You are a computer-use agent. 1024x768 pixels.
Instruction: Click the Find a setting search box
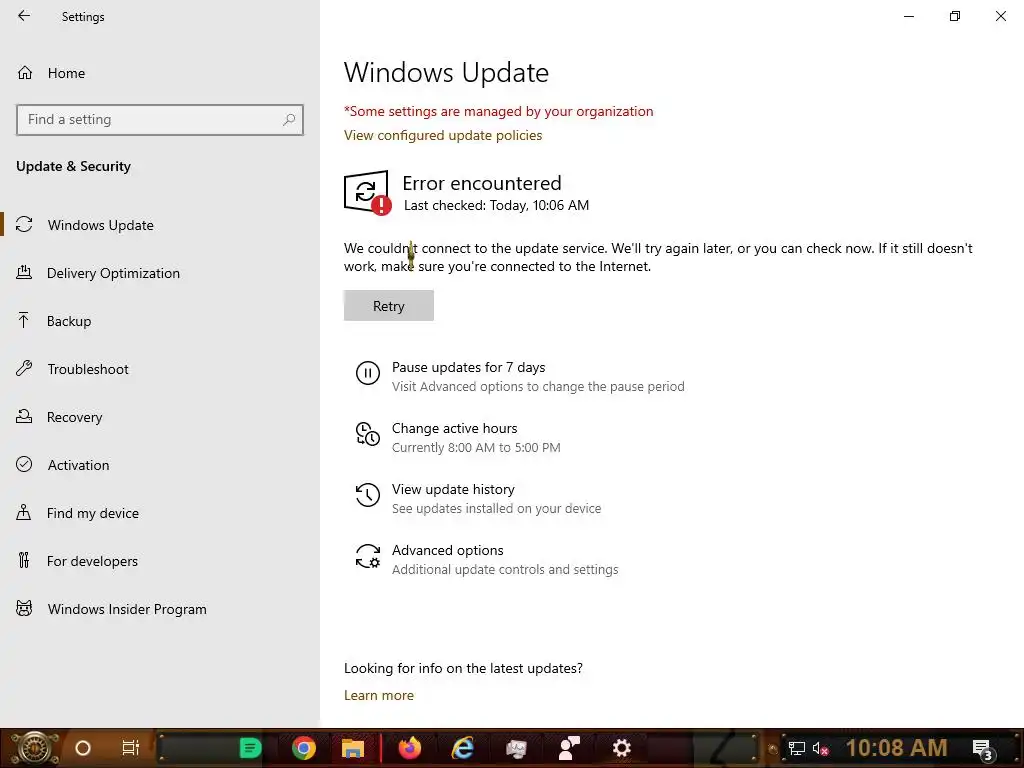click(x=160, y=120)
